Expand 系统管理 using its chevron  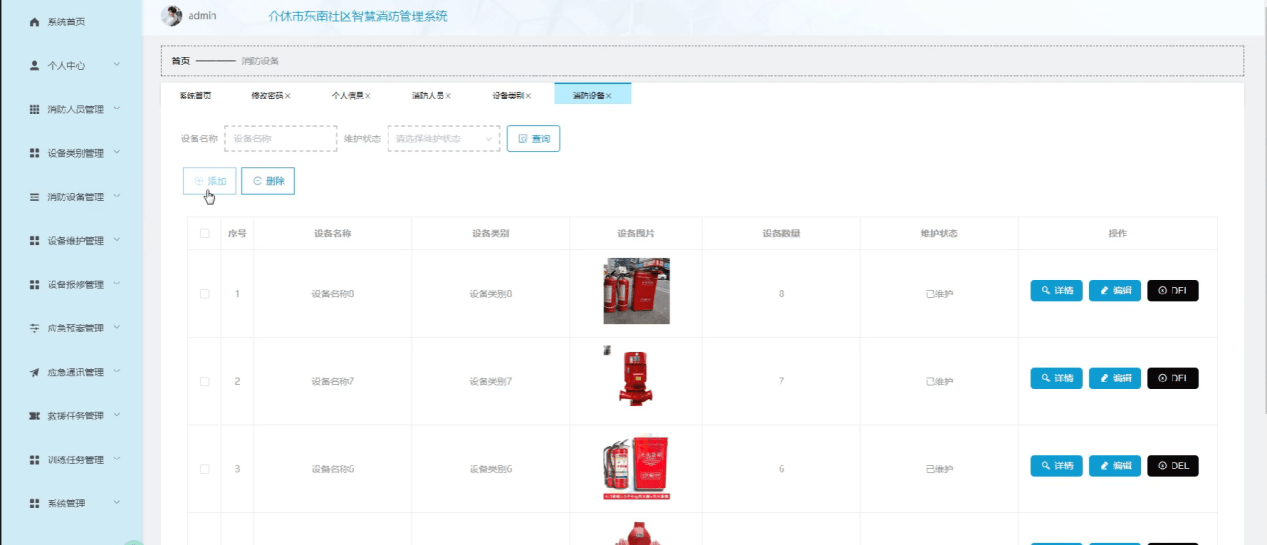[x=117, y=502]
